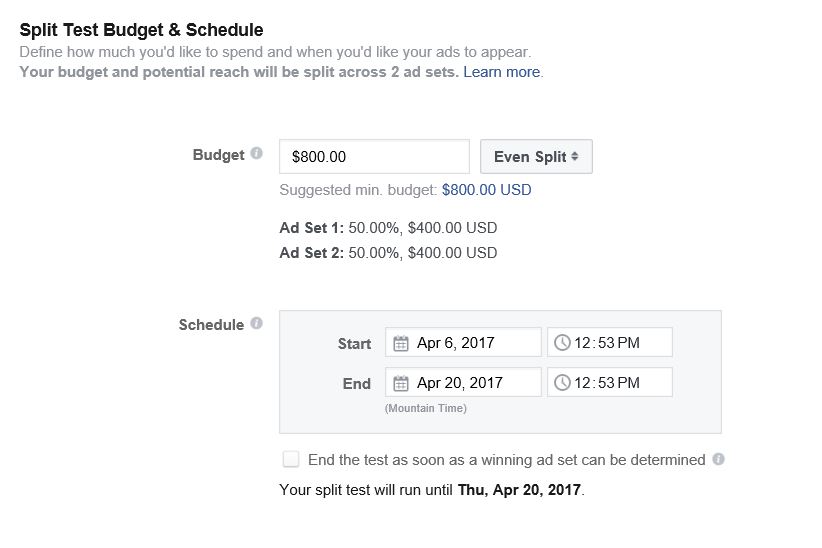Click the Ad Set 2 allocation line
The width and height of the screenshot is (822, 548).
388,253
